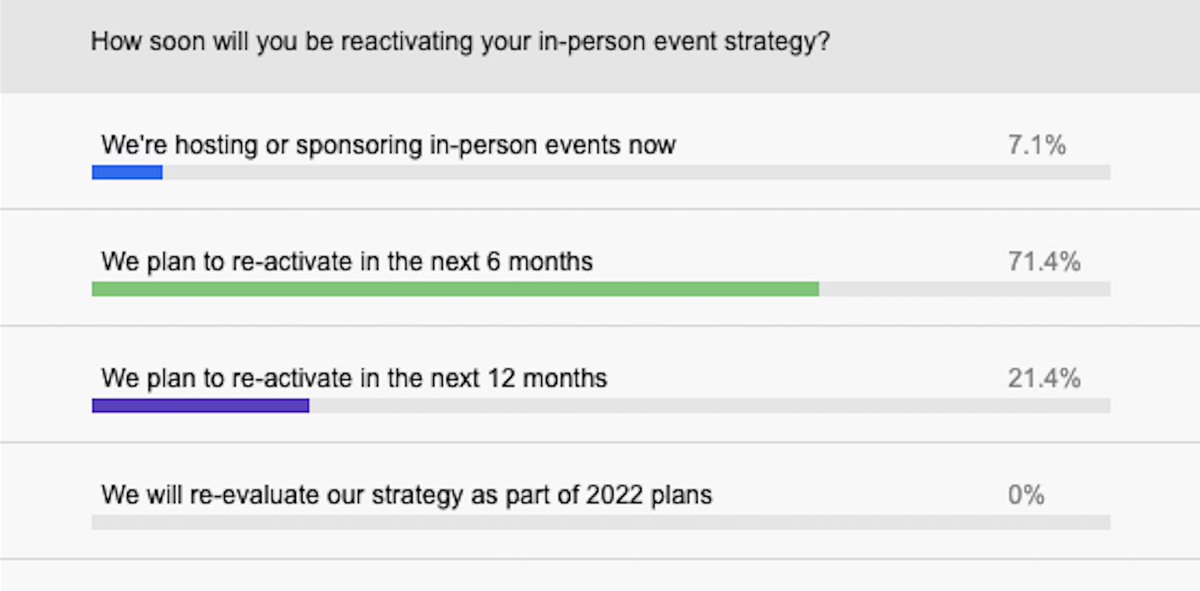The image size is (1200, 591).
Task: Click the grey header area of the poll
Action: 600,46
